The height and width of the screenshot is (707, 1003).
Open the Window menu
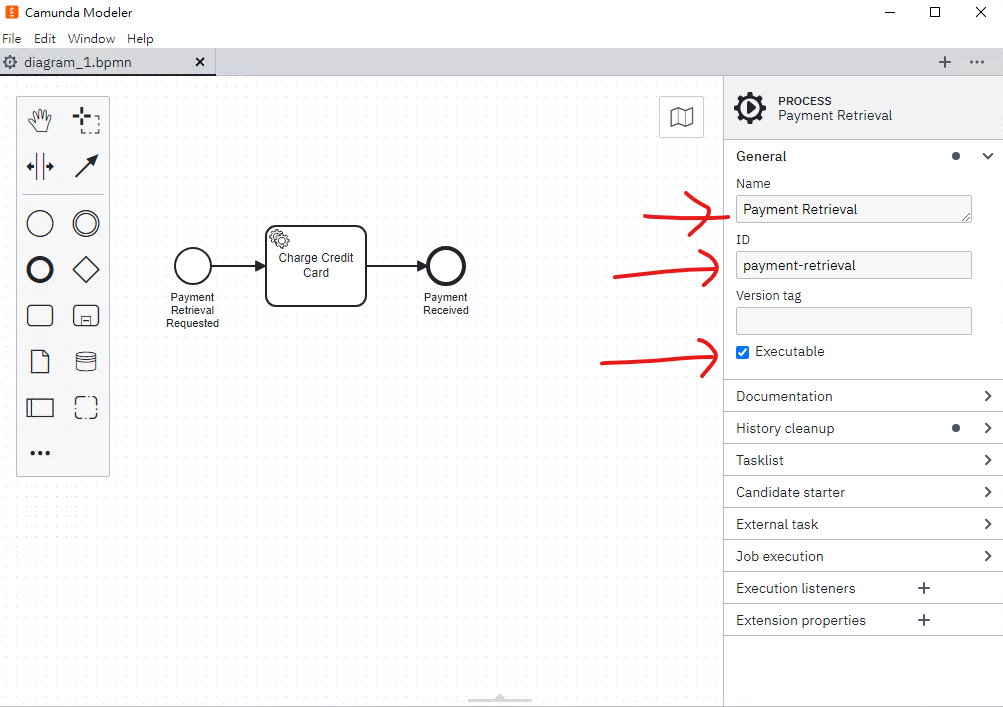[x=91, y=38]
